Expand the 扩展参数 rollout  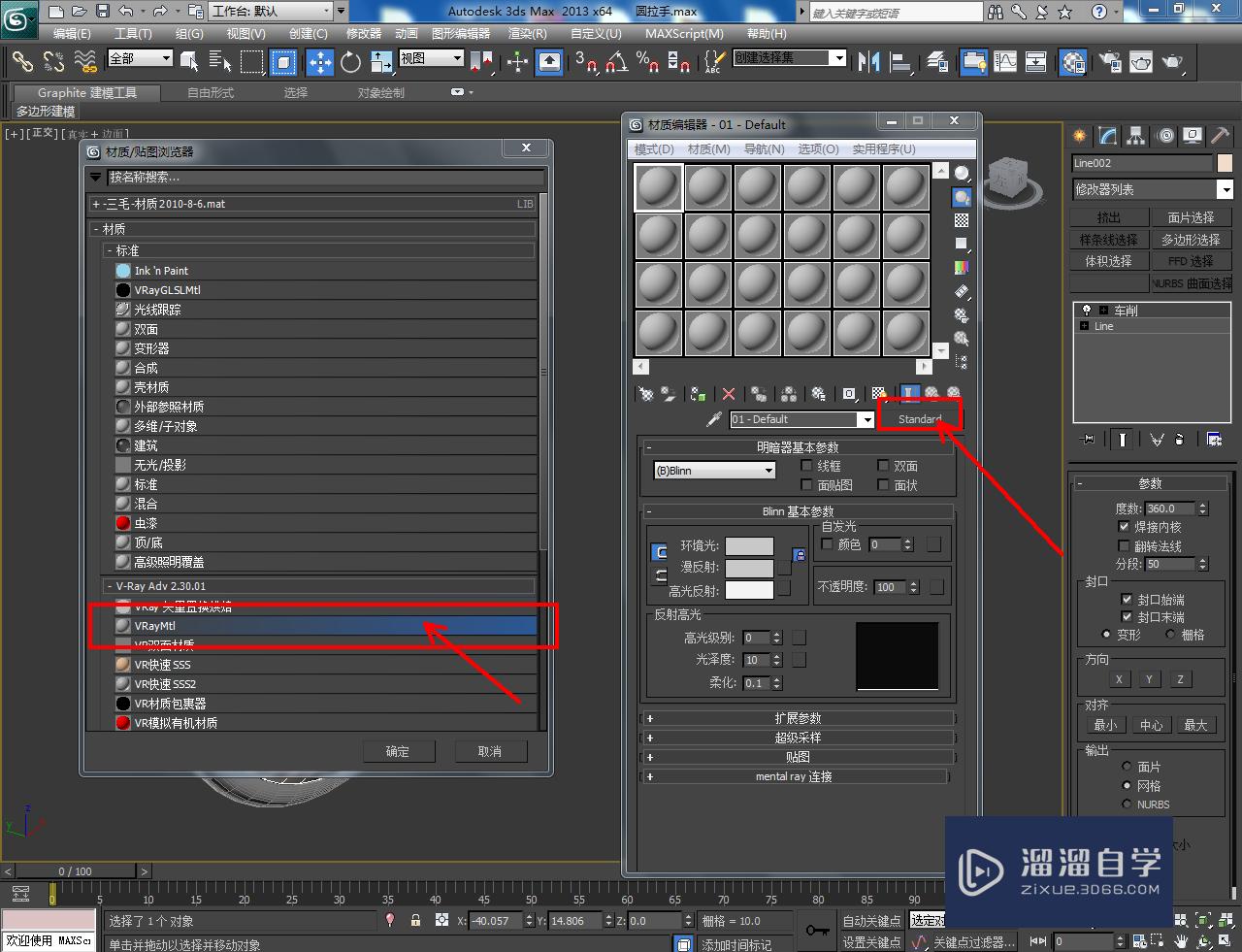pyautogui.click(x=798, y=718)
